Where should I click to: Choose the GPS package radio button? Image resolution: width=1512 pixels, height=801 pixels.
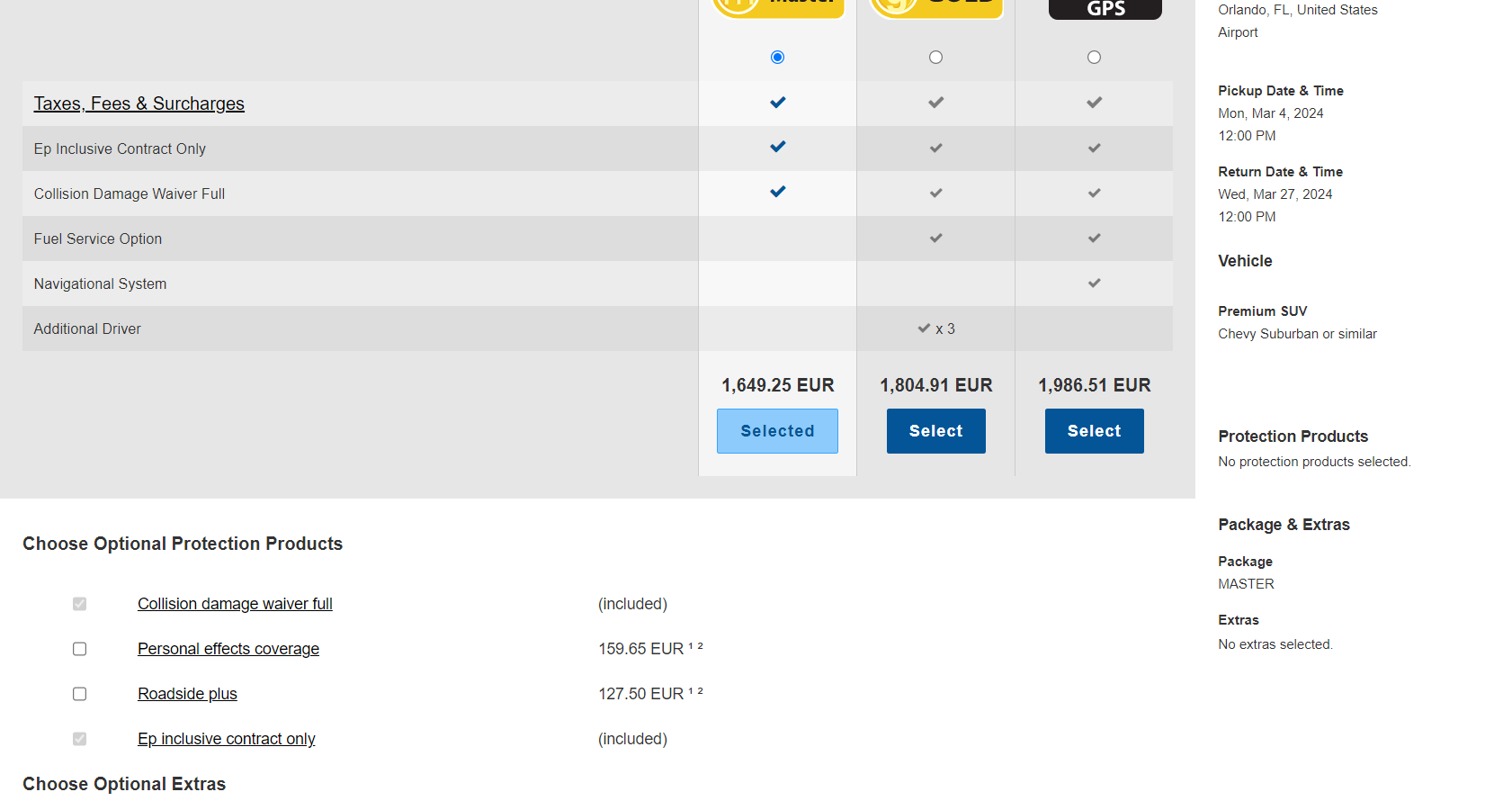(x=1094, y=58)
